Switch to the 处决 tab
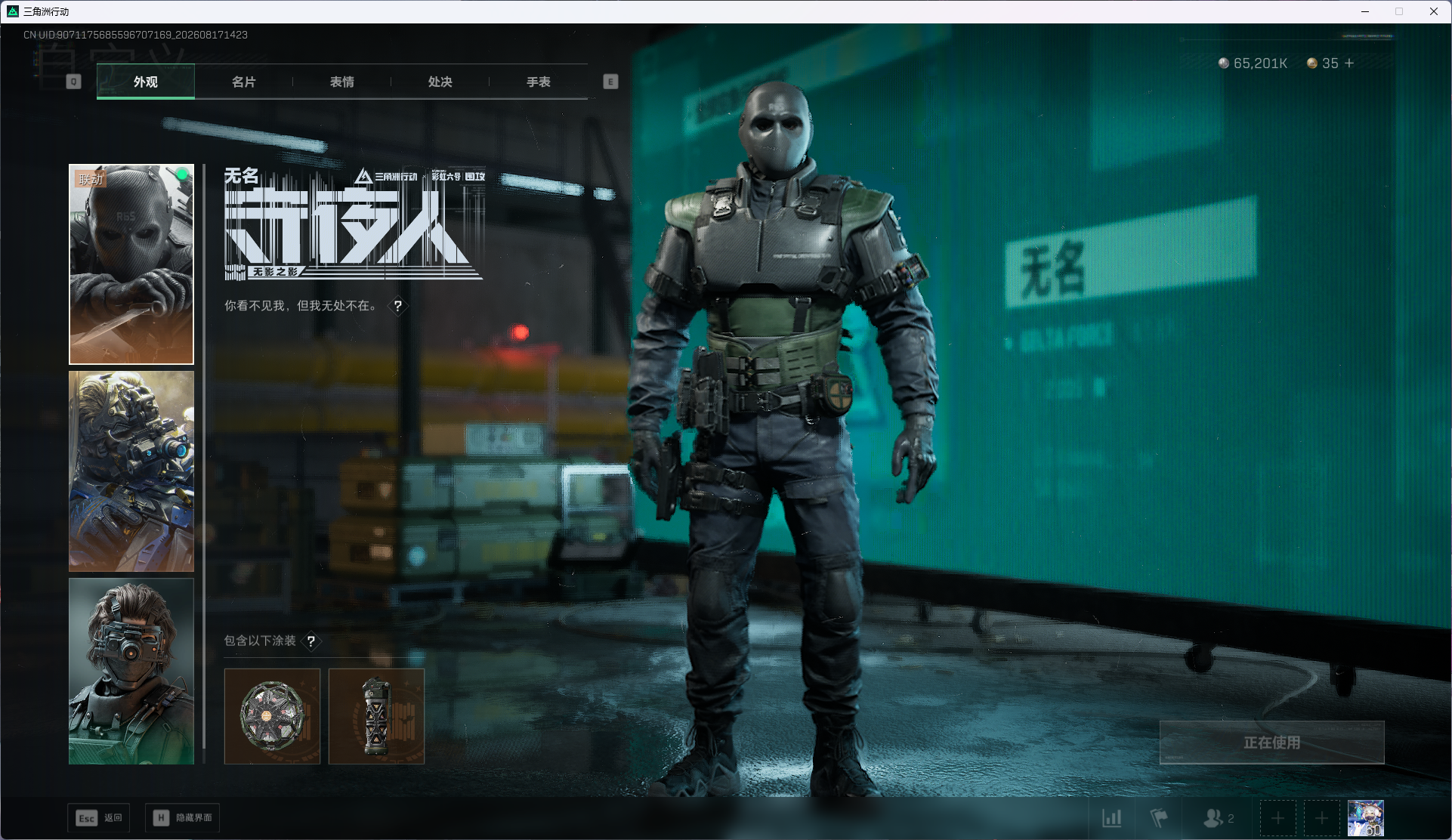 (440, 82)
